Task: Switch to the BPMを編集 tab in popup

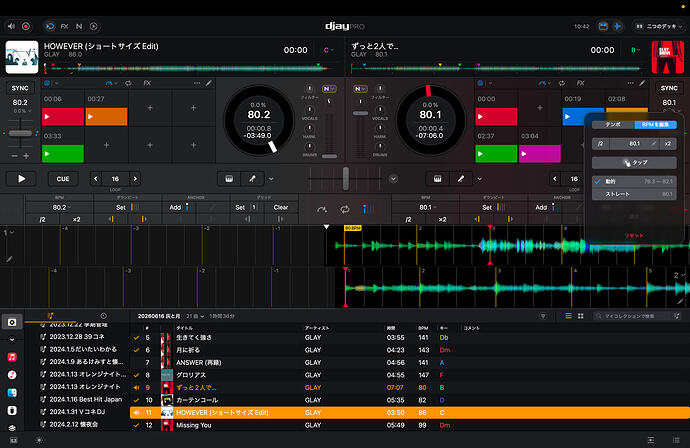Action: point(655,125)
